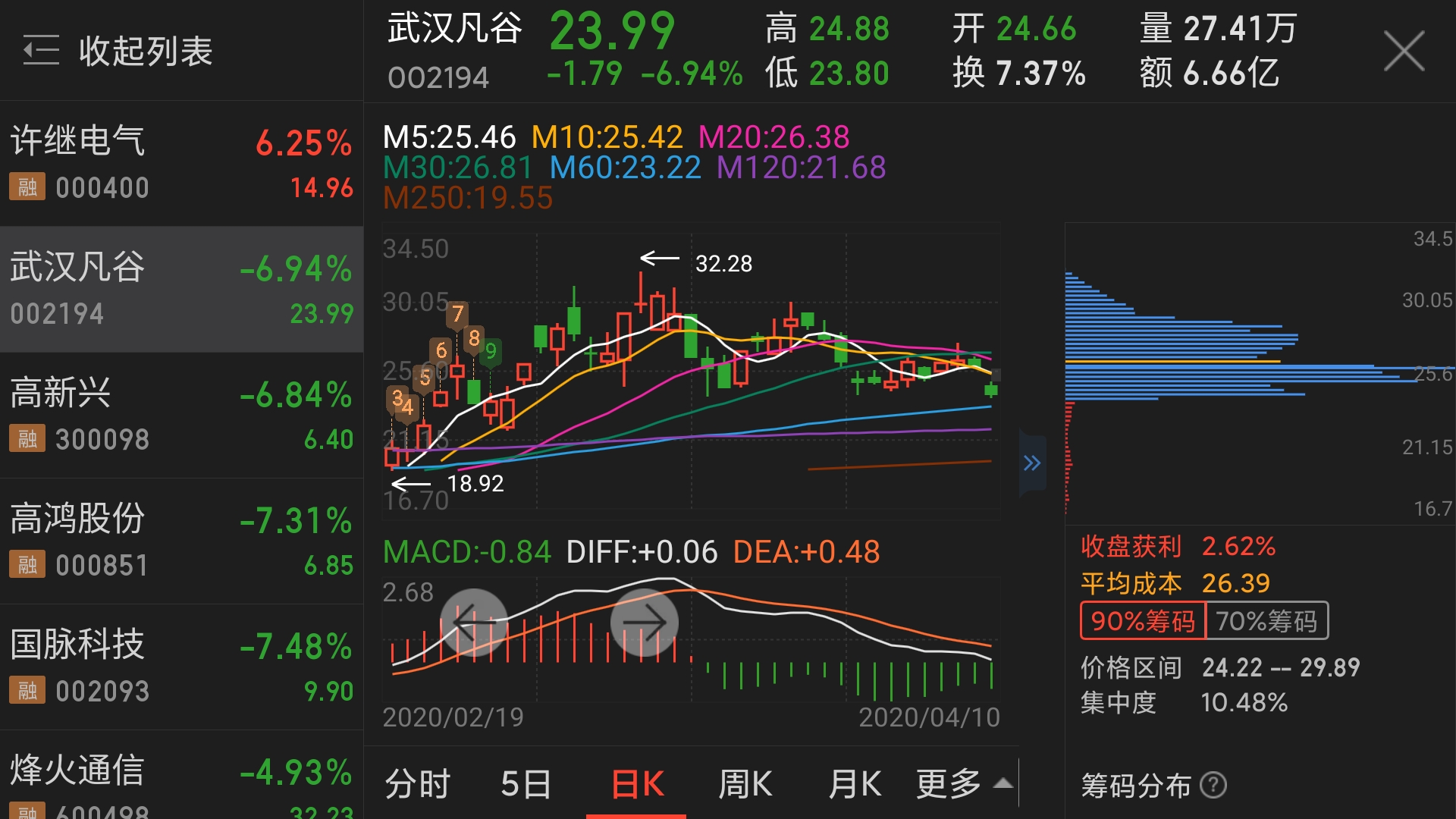Screen dimensions: 1456x819
Task: Tap the MACD:-0.84 indicator label
Action: pos(466,551)
